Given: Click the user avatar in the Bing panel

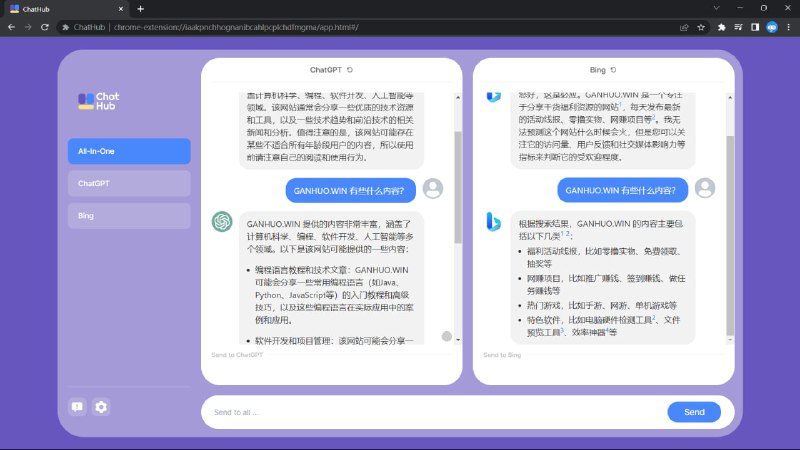Looking at the screenshot, I should tap(705, 189).
